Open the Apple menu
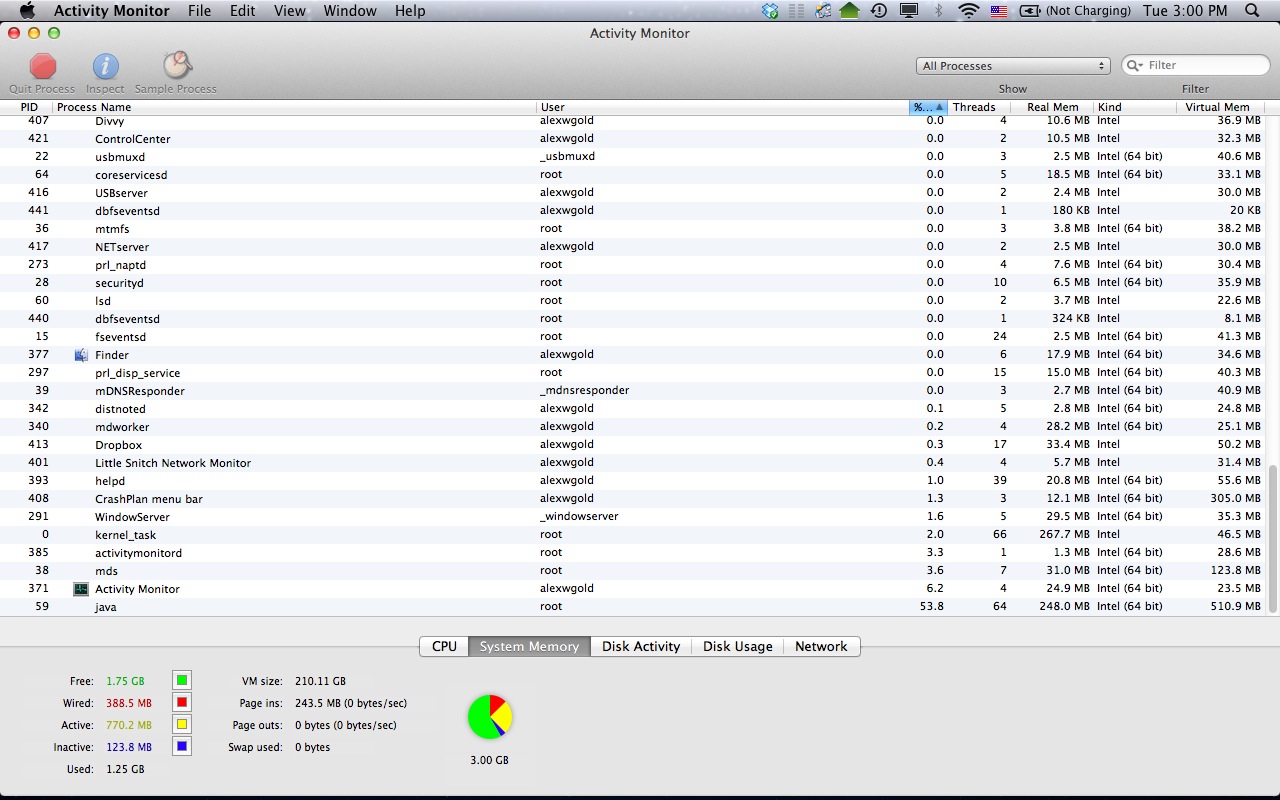Screen dimensions: 1280x800 [x=27, y=11]
